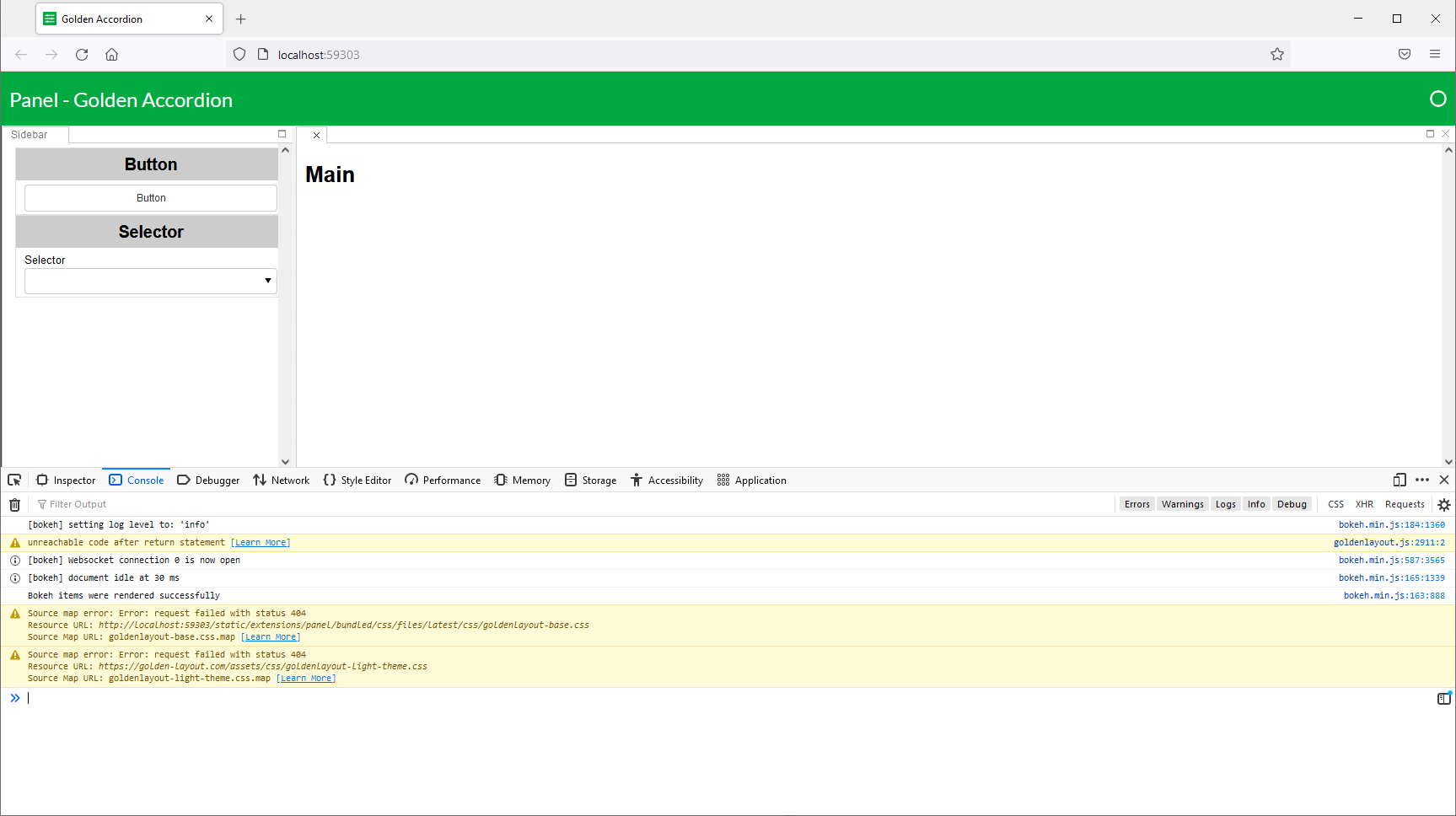Go forward to the next page
The width and height of the screenshot is (1456, 816).
tap(51, 55)
